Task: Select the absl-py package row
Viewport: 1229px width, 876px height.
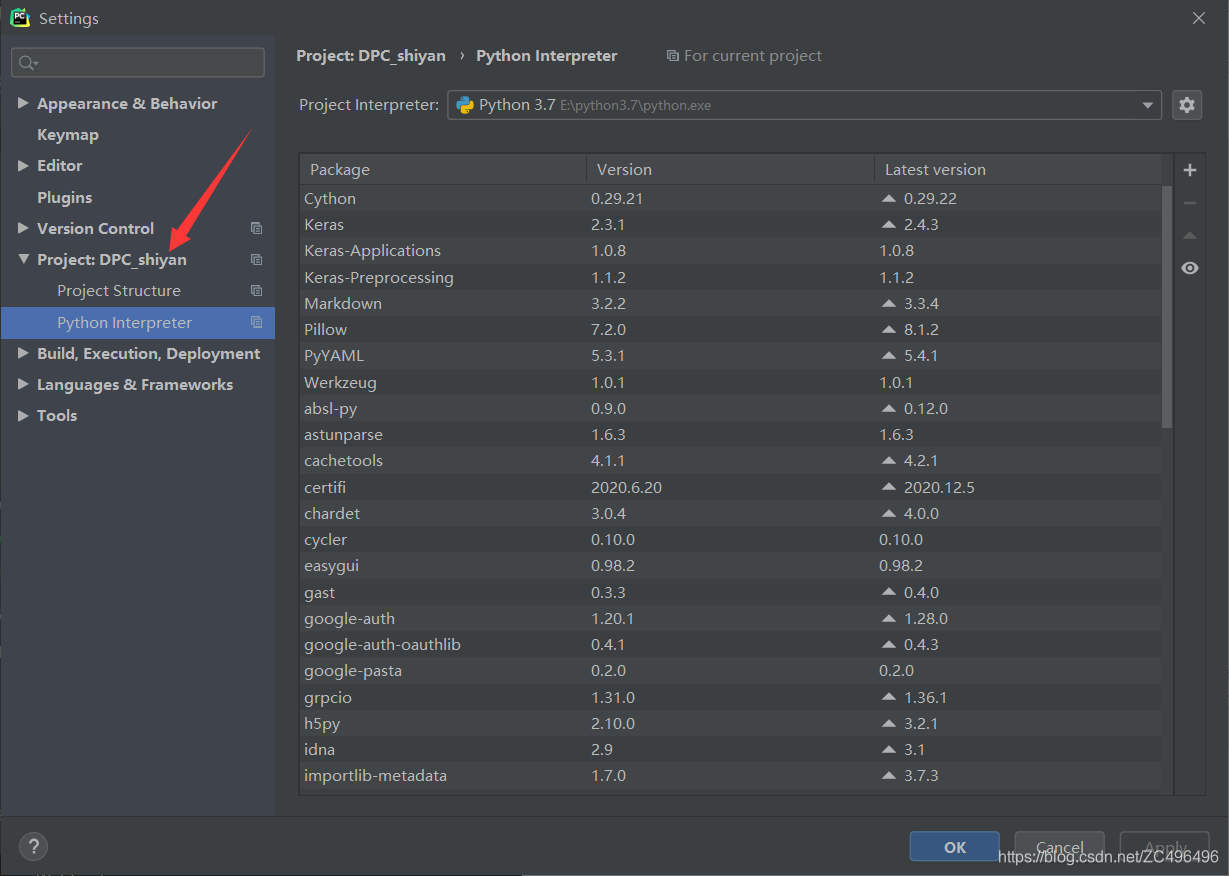Action: coord(731,408)
